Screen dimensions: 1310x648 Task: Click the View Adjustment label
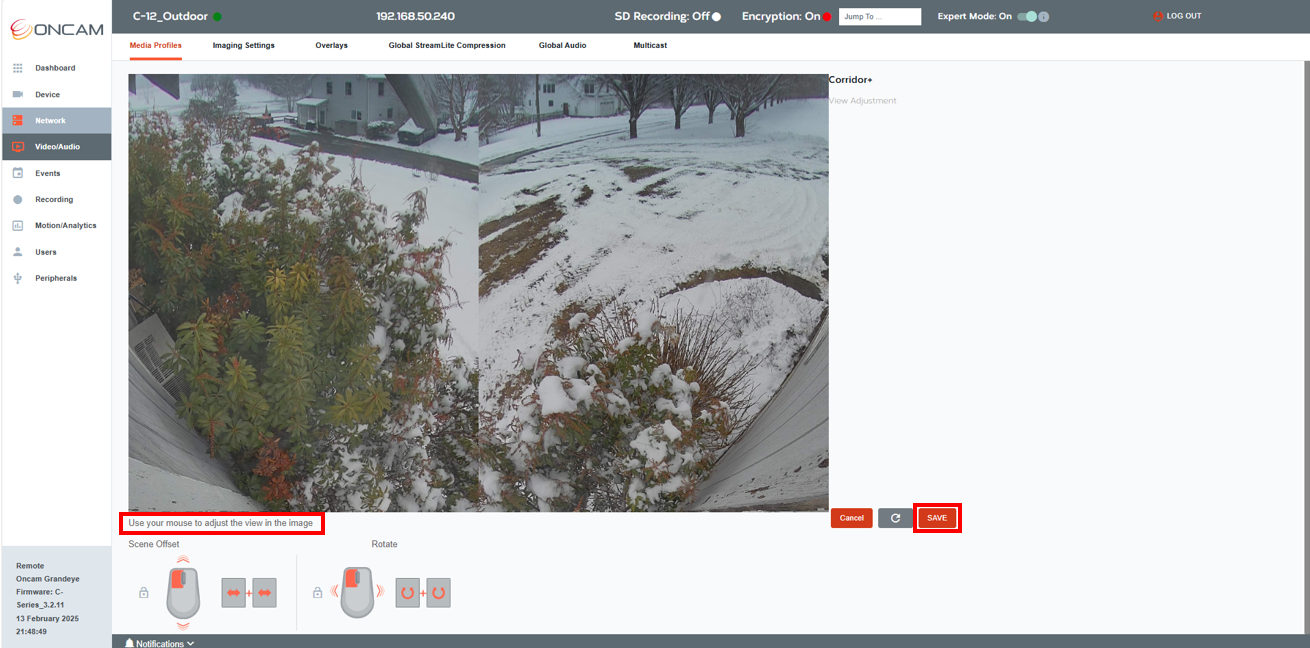863,101
